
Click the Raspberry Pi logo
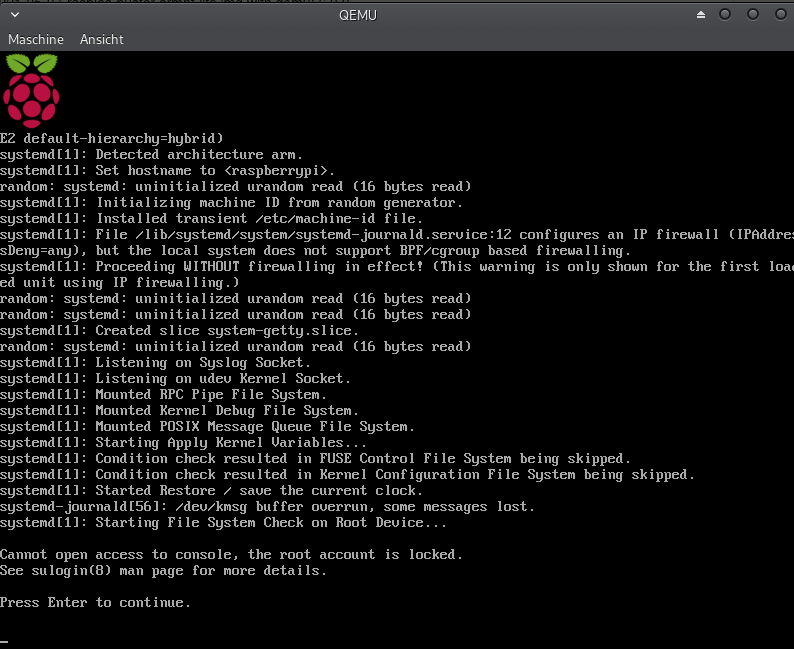pos(31,91)
